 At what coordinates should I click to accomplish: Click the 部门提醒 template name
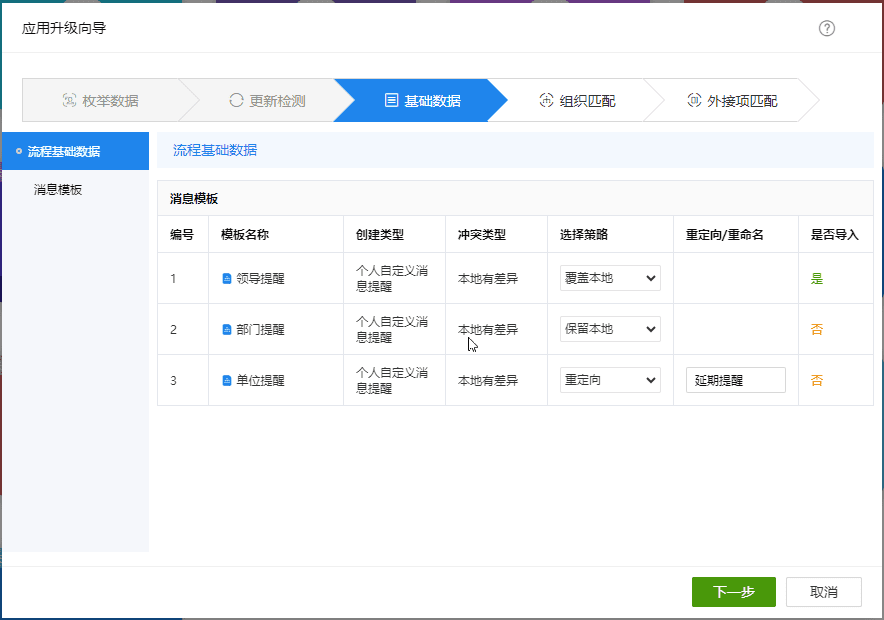[260, 329]
